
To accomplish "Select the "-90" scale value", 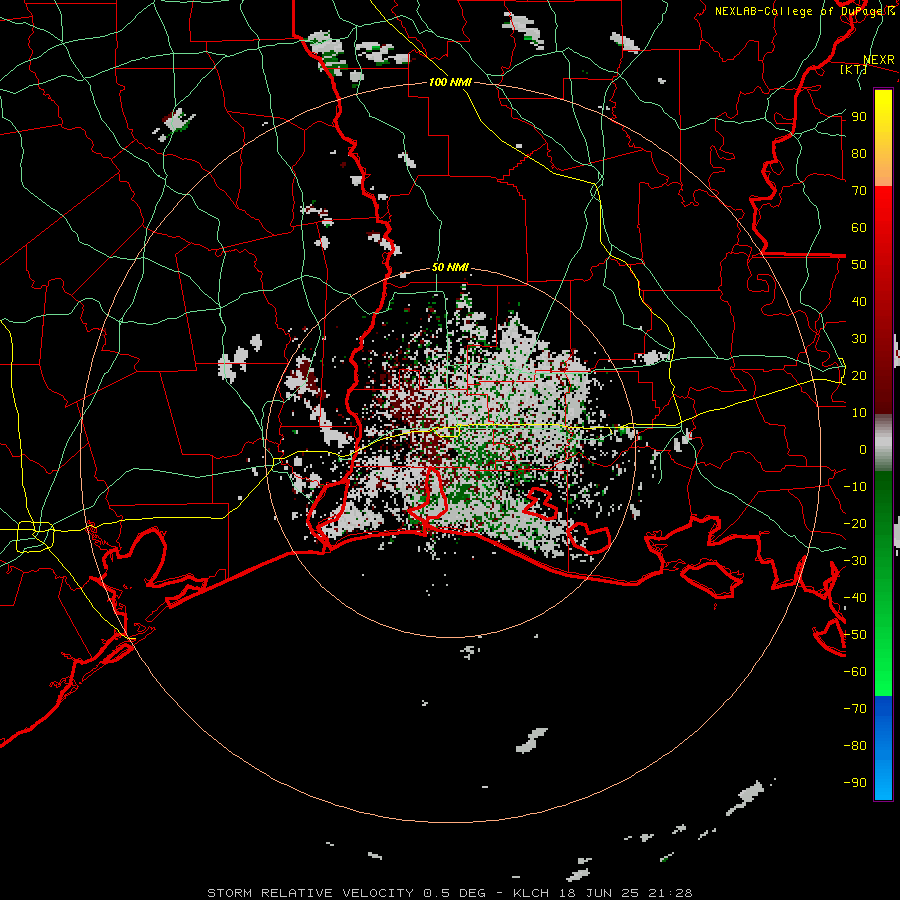I will point(855,783).
